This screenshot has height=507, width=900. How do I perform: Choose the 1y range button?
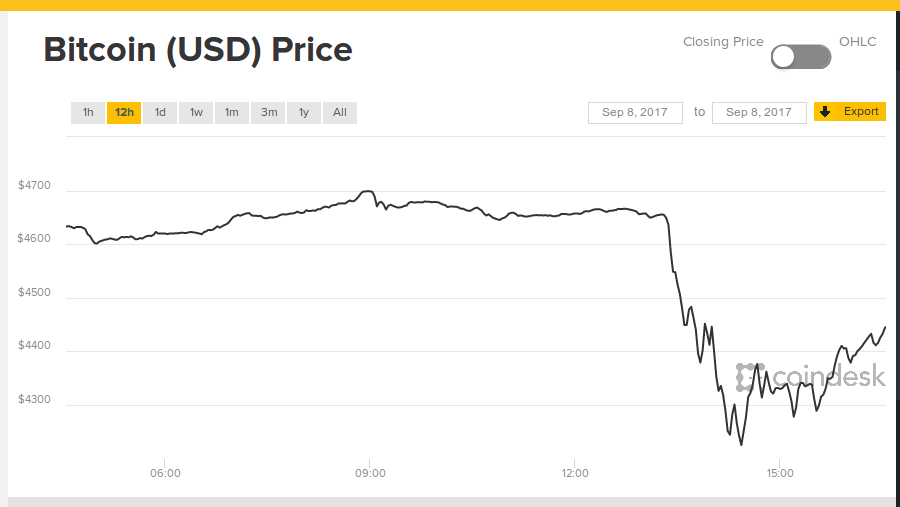tap(304, 113)
